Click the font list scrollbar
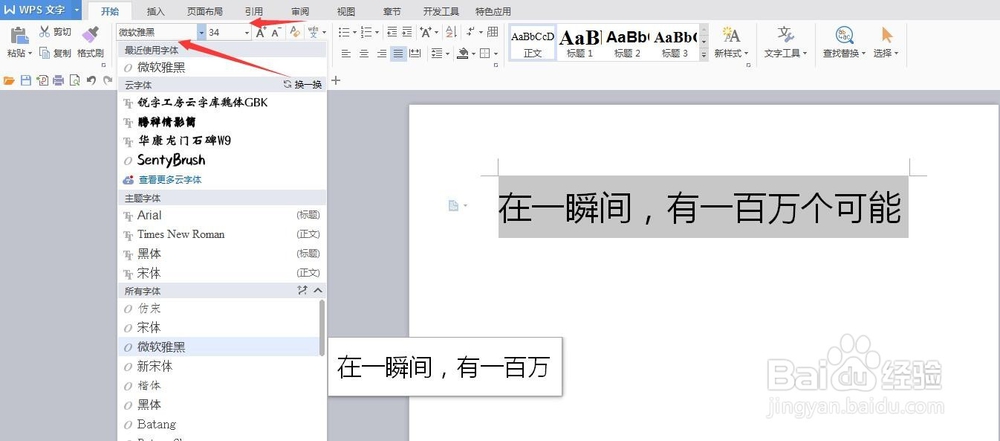 [322, 328]
